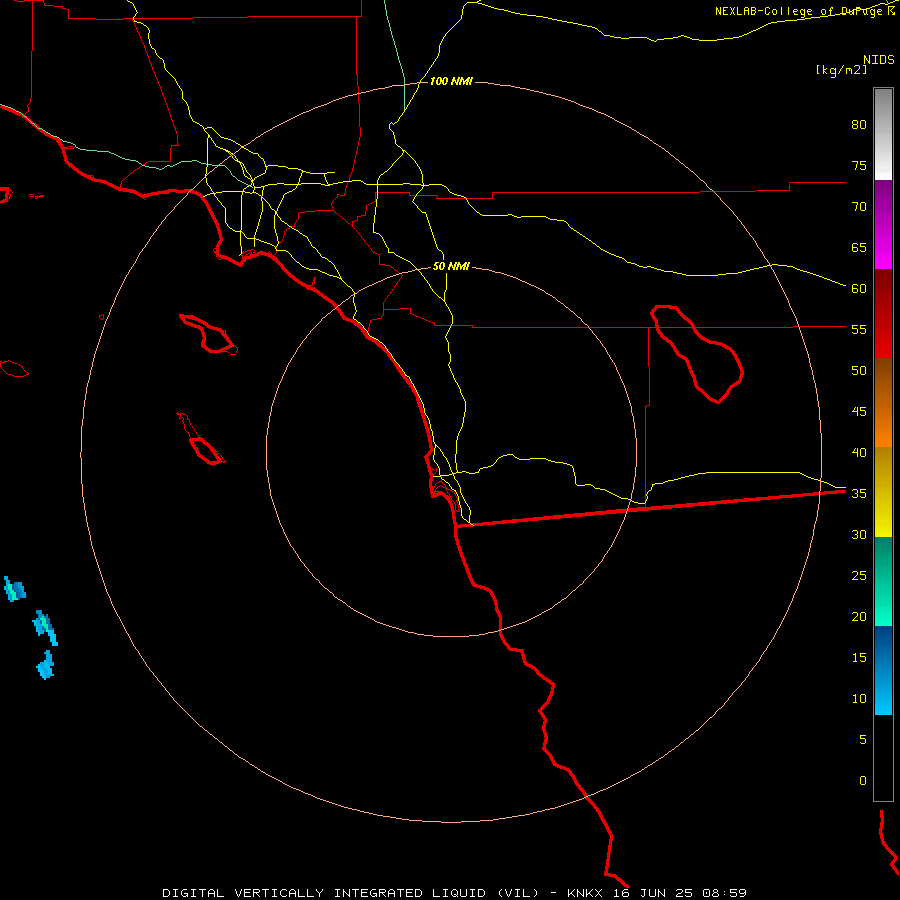The height and width of the screenshot is (900, 900).
Task: Click the color scale value '35'
Action: [x=859, y=494]
